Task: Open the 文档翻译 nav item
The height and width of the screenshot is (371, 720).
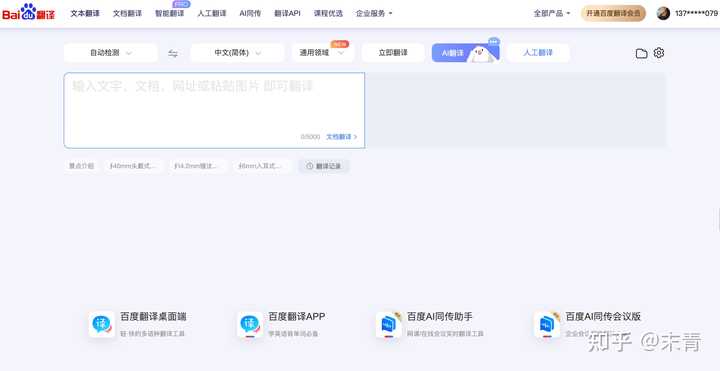Action: point(127,13)
